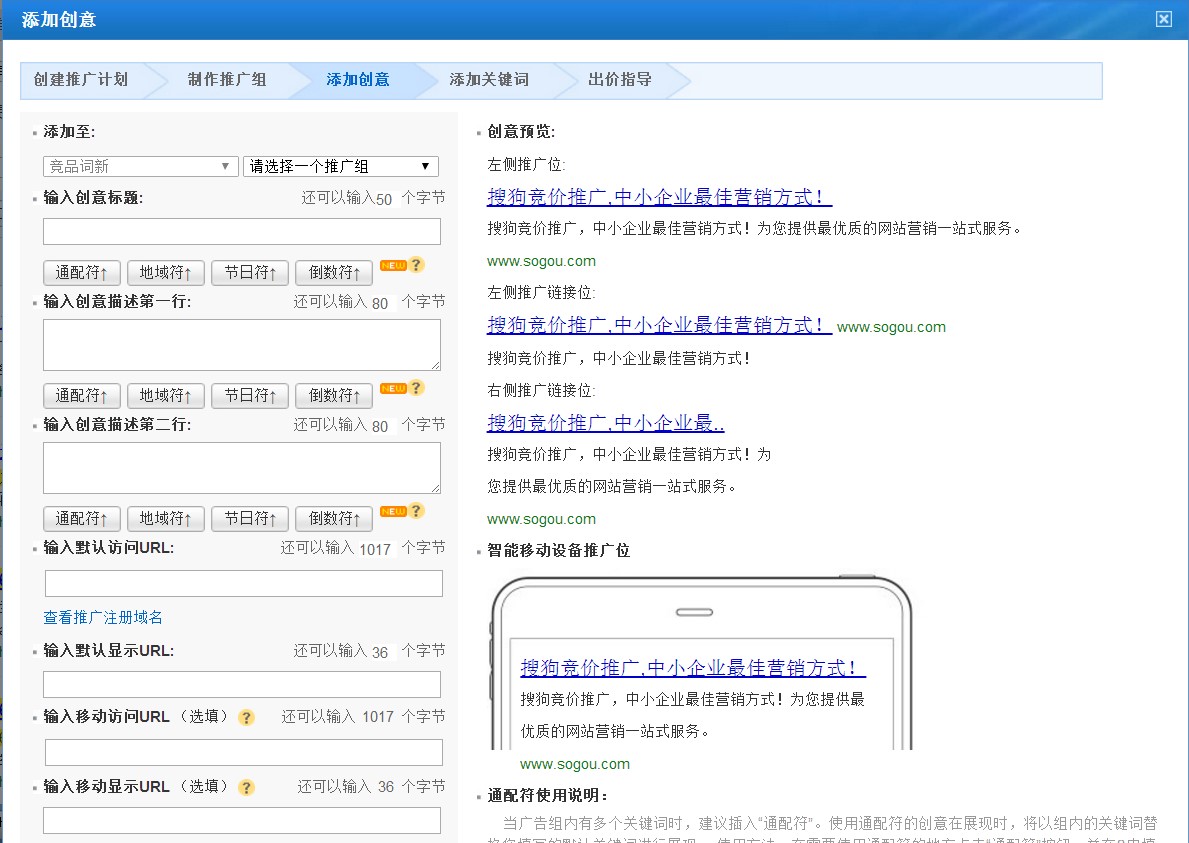Viewport: 1189px width, 843px height.
Task: Click the 创意标题 input field
Action: [x=242, y=231]
